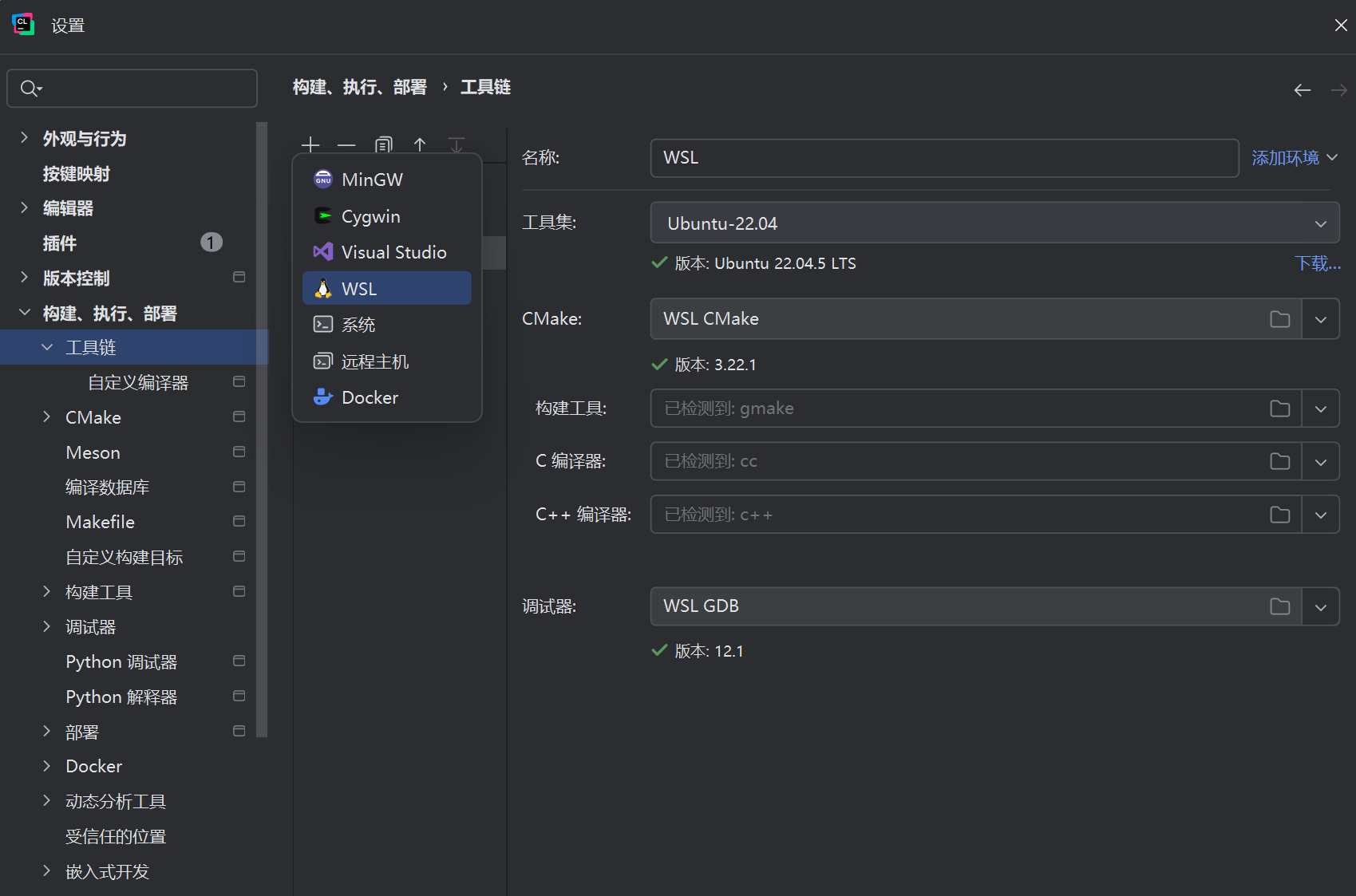Navigate forward with the right arrow
Viewport: 1356px width, 896px height.
coord(1339,90)
